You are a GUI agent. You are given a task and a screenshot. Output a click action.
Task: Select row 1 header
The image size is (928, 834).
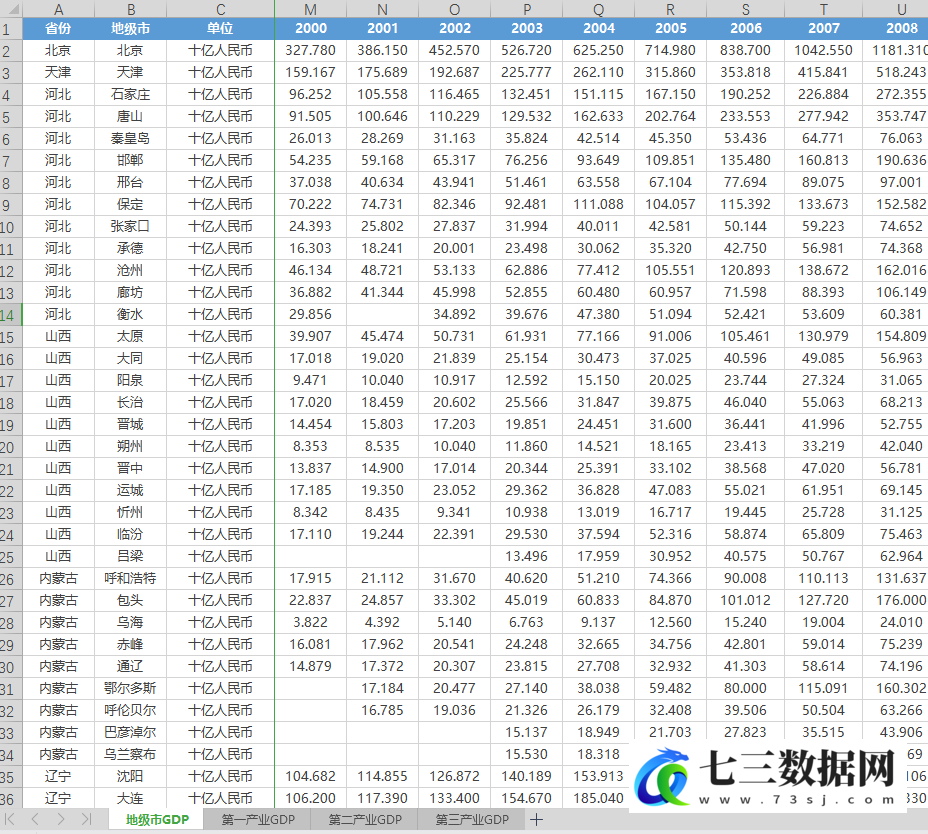click(11, 29)
